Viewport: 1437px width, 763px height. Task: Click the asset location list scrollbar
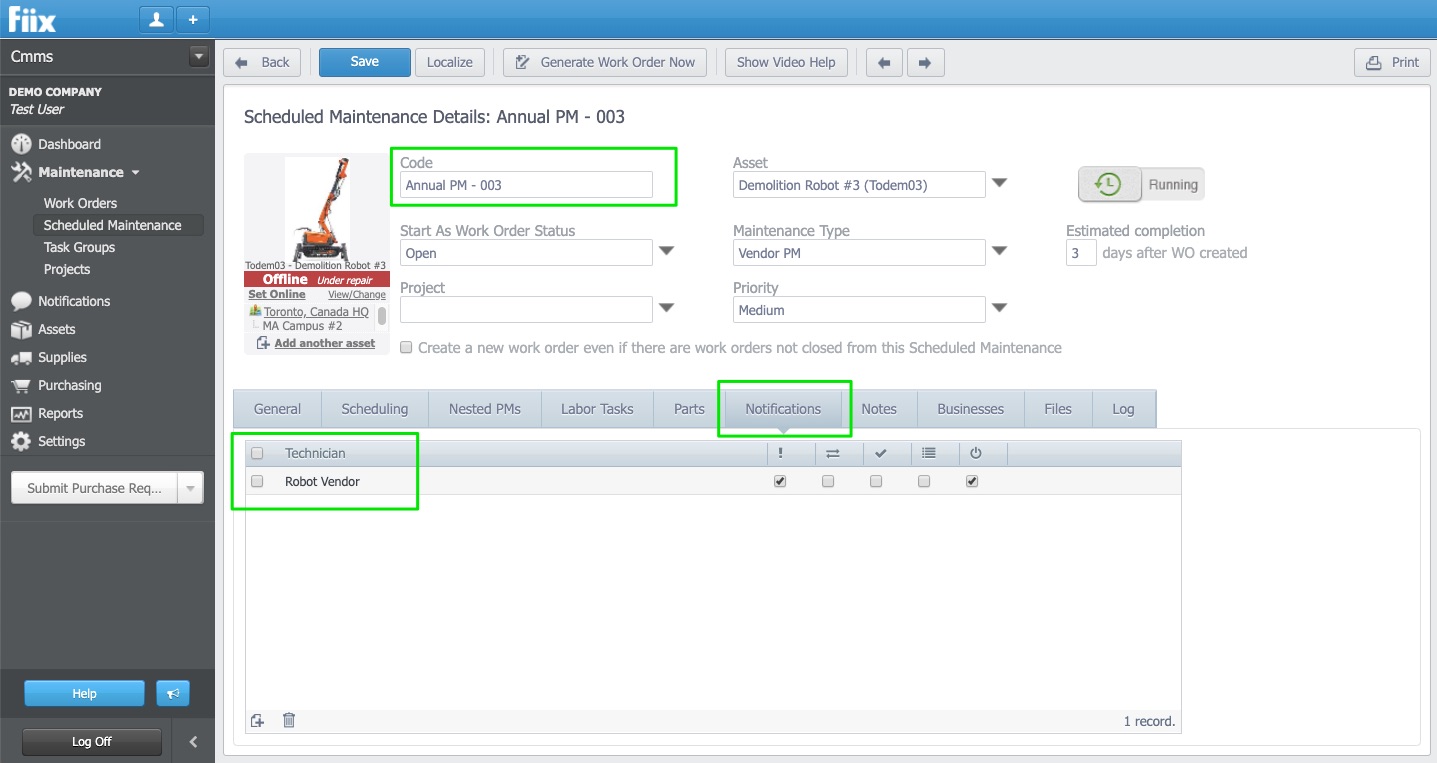point(382,317)
